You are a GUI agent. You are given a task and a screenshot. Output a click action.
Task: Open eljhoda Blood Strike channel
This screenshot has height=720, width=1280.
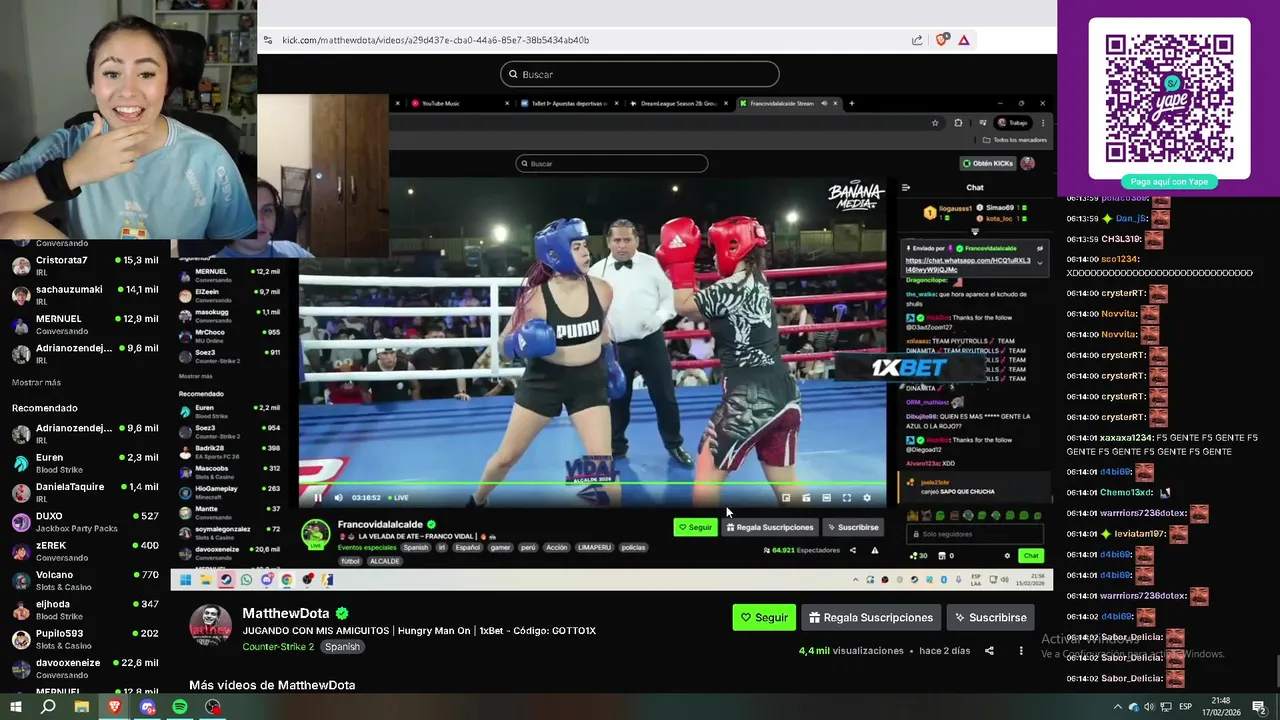click(85, 610)
